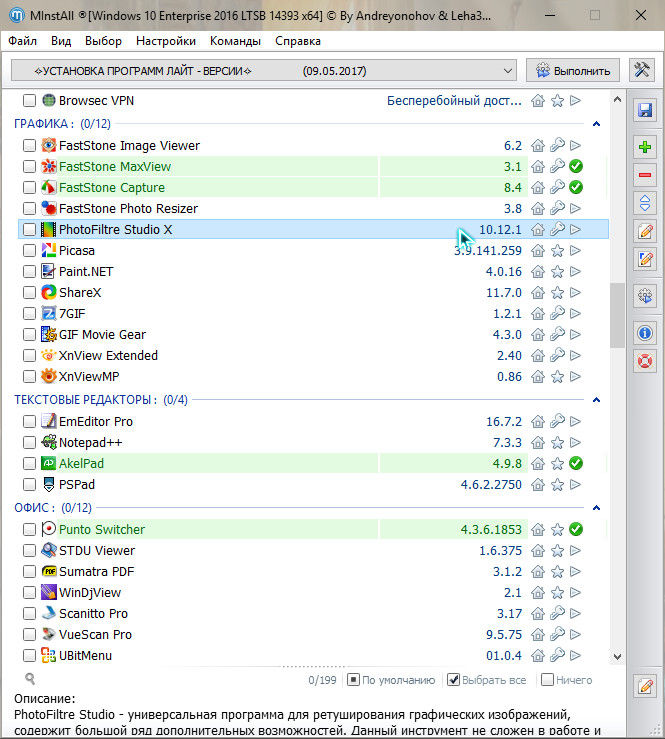The image size is (665, 739).
Task: Click the up-down arrows move icon in sidebar
Action: (645, 203)
